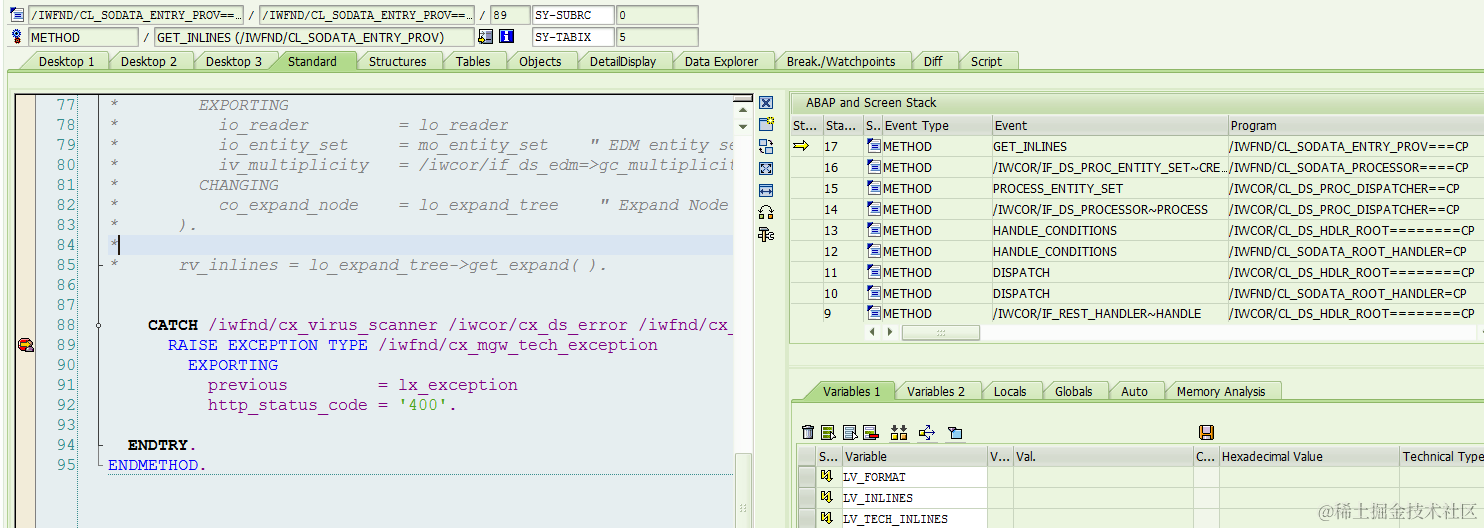Screen dimensions: 1484x528
Task: Open the Break./Watchpoints tab
Action: [841, 61]
